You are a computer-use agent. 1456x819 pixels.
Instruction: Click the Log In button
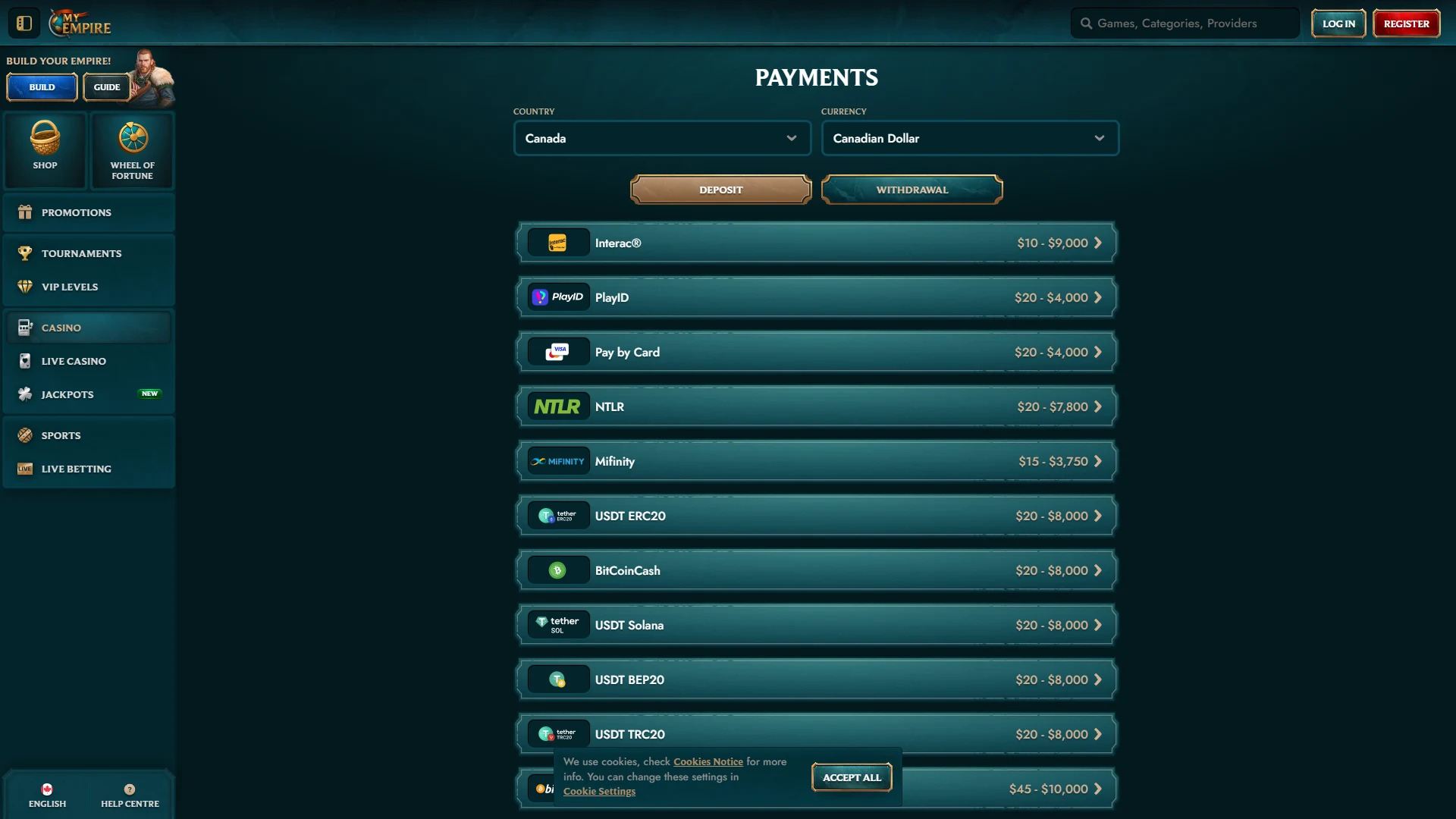coord(1338,24)
